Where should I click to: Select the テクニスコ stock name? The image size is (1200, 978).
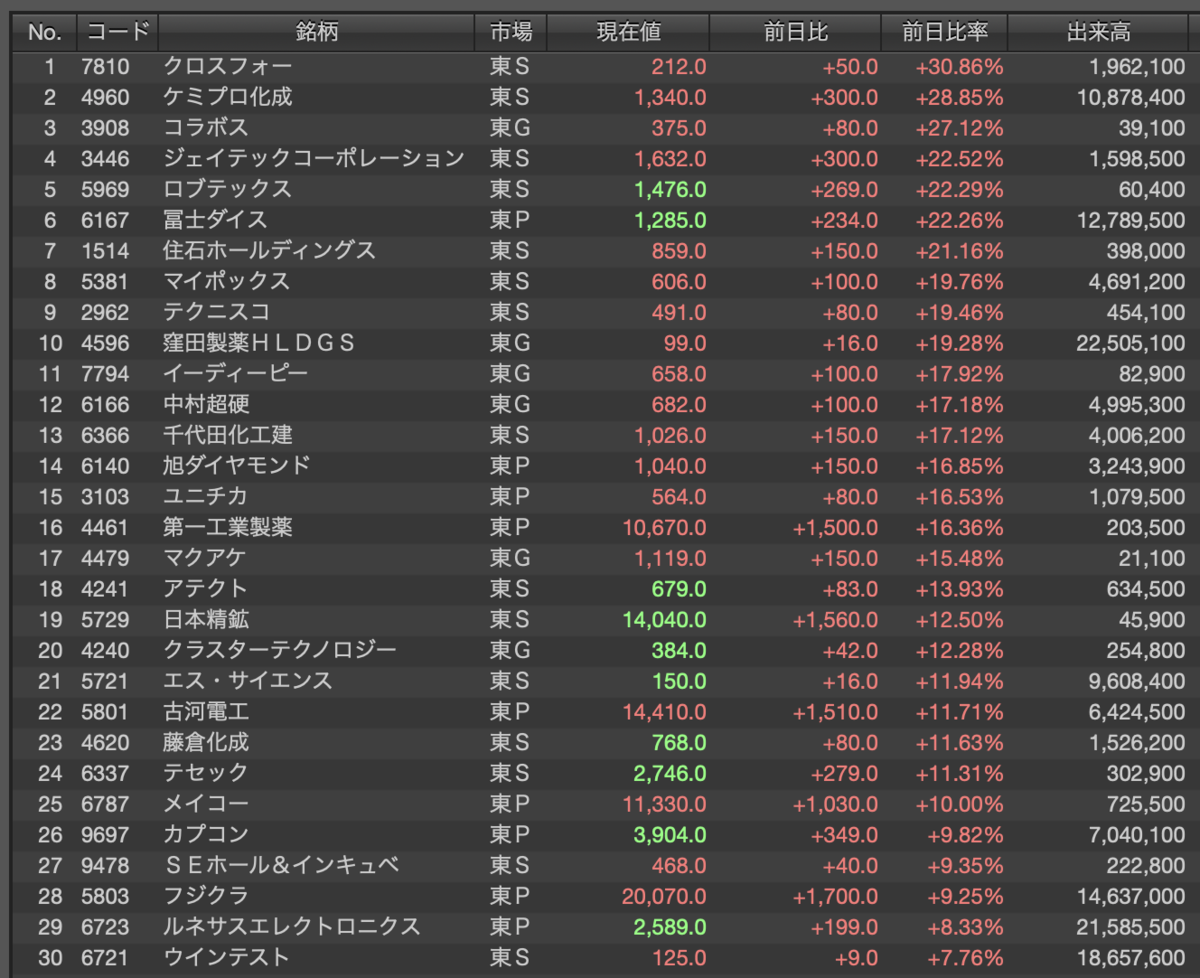(x=216, y=312)
